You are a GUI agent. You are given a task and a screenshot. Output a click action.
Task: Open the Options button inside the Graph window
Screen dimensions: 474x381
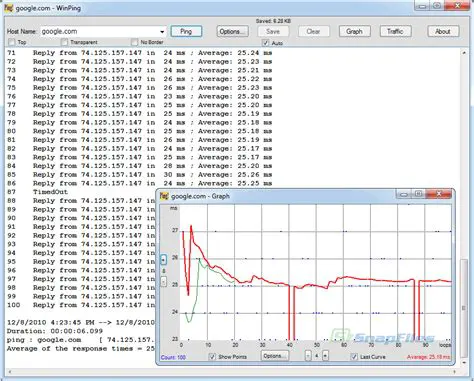tap(275, 356)
